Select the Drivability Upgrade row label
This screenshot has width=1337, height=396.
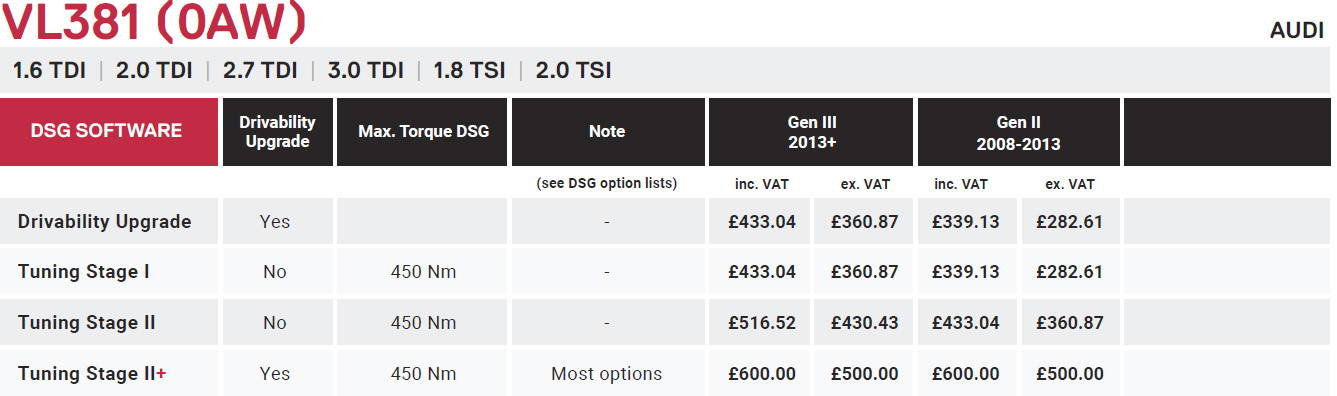[104, 221]
